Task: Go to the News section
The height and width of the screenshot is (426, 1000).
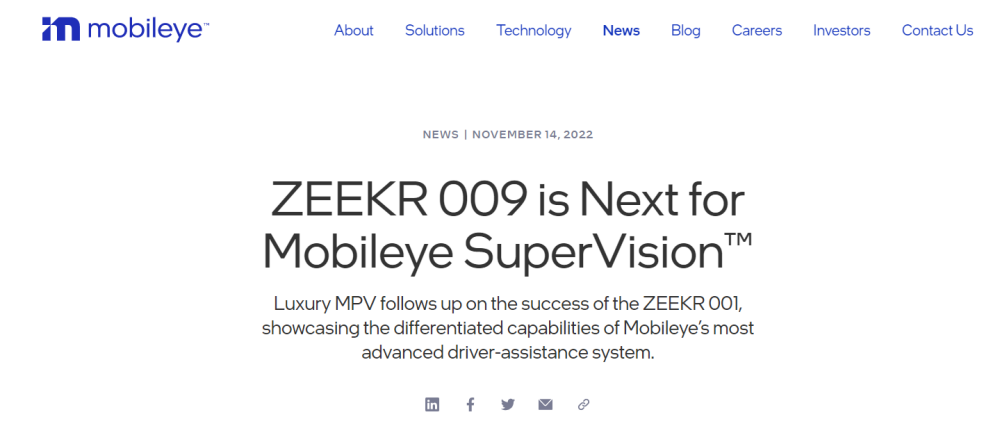Action: [621, 30]
